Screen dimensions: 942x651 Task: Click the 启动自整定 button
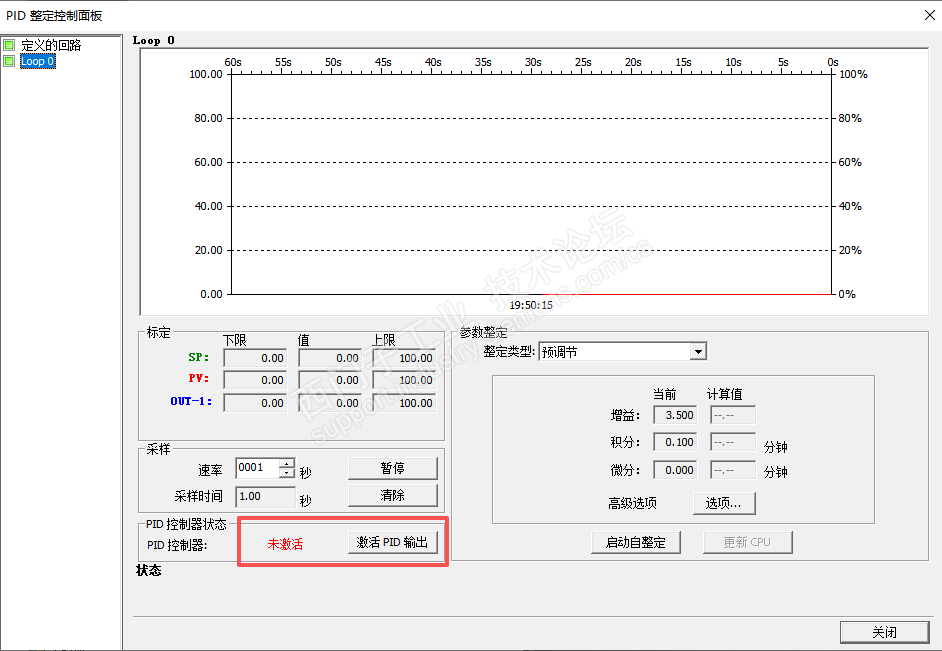636,542
